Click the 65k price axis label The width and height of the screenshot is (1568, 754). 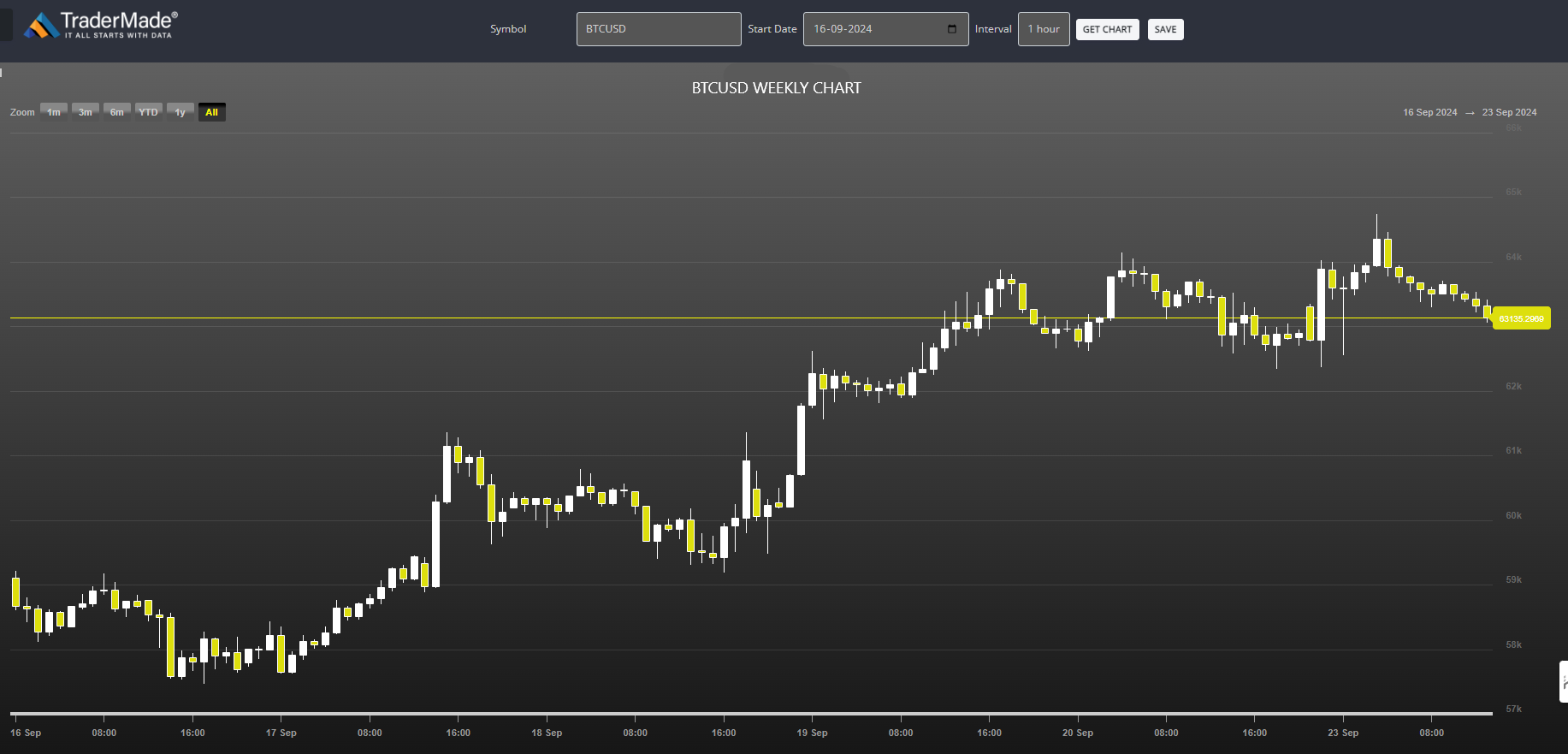point(1513,192)
